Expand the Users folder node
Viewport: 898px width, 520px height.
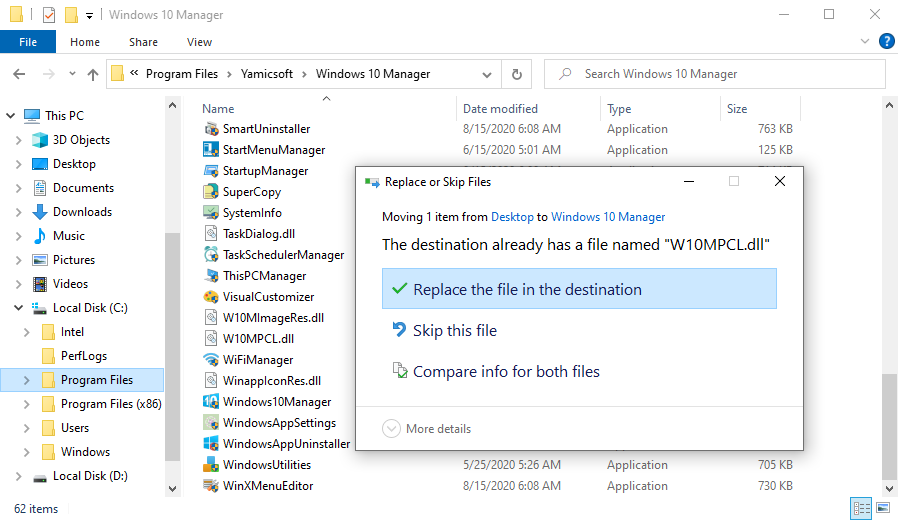pyautogui.click(x=26, y=428)
